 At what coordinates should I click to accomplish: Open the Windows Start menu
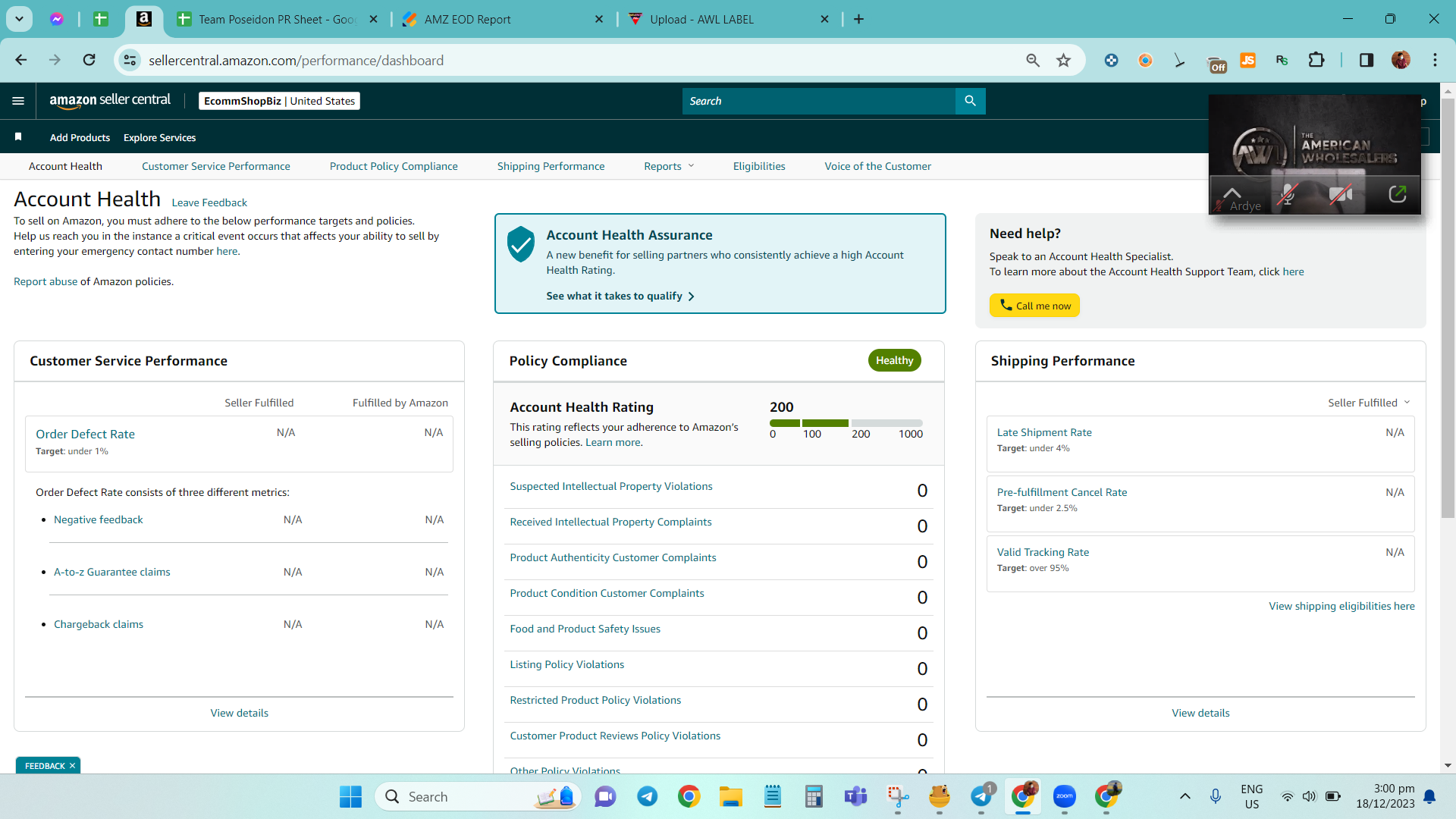(x=350, y=796)
